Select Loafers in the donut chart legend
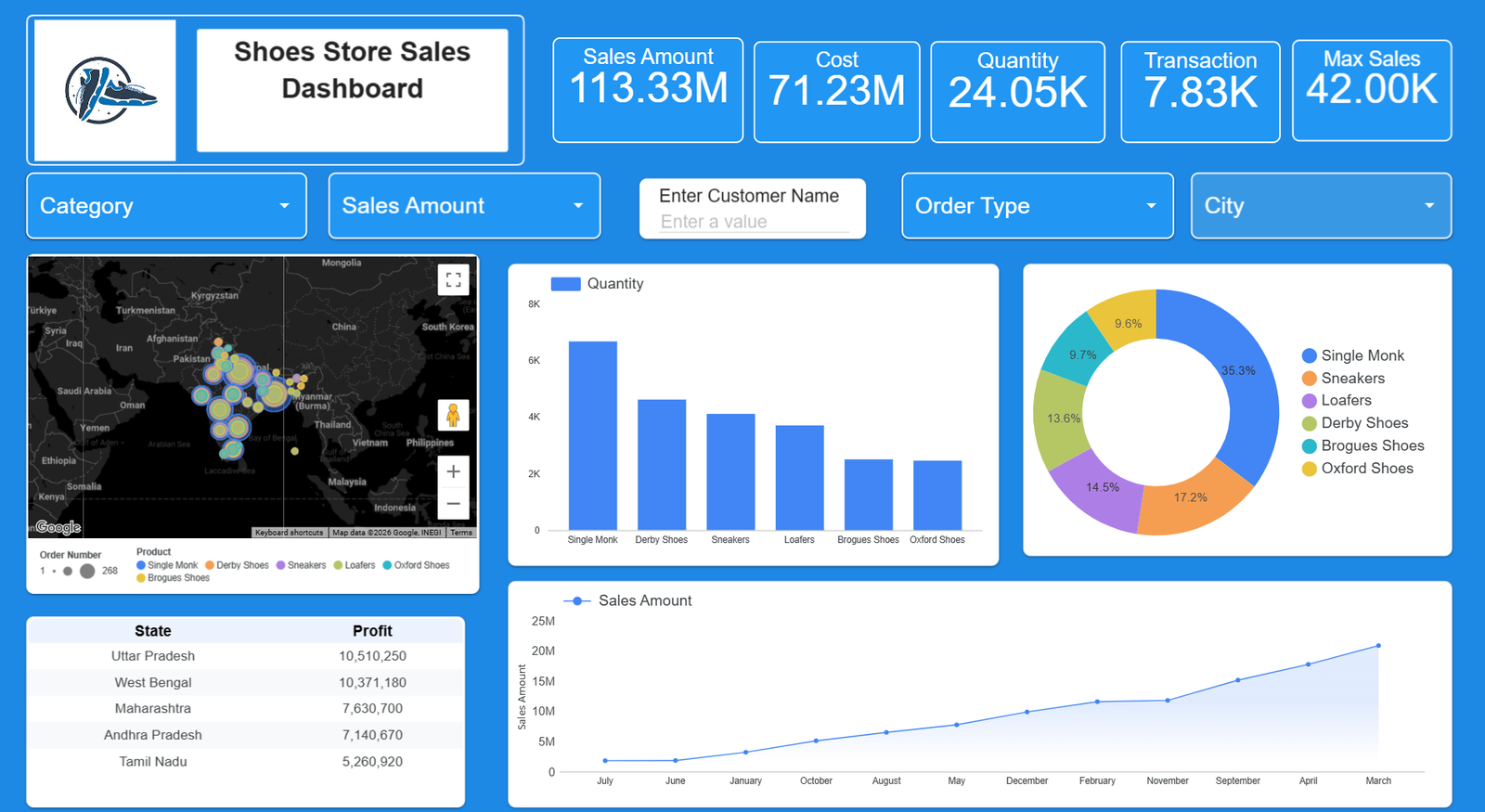The height and width of the screenshot is (812, 1485). (1336, 401)
